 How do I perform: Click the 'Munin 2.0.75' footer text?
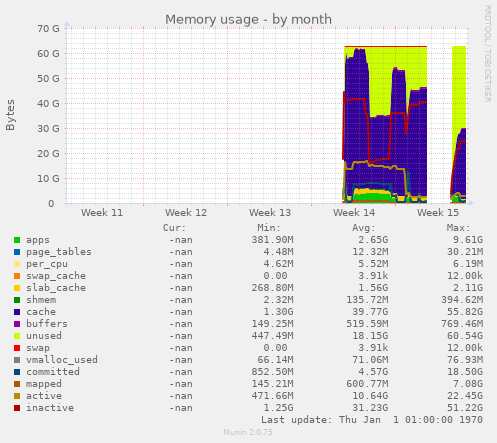click(x=248, y=432)
